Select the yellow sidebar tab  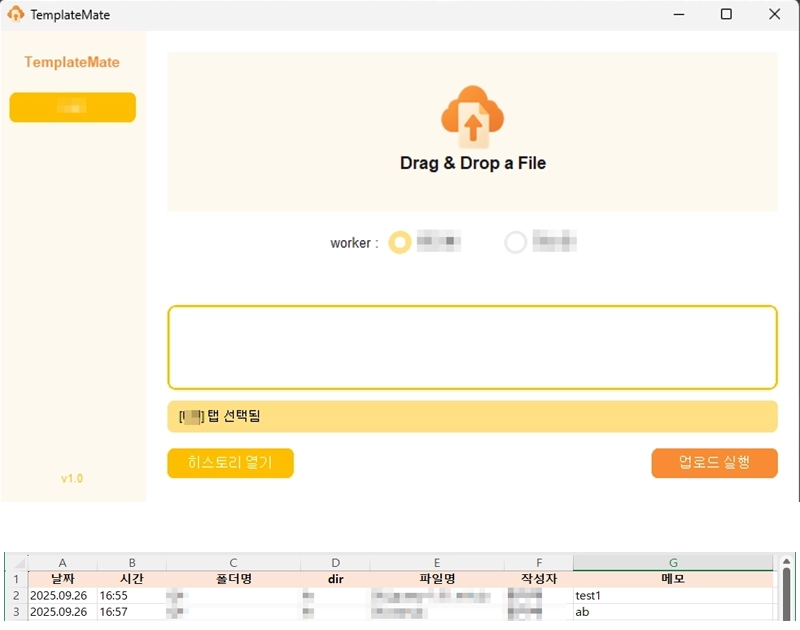click(x=72, y=107)
